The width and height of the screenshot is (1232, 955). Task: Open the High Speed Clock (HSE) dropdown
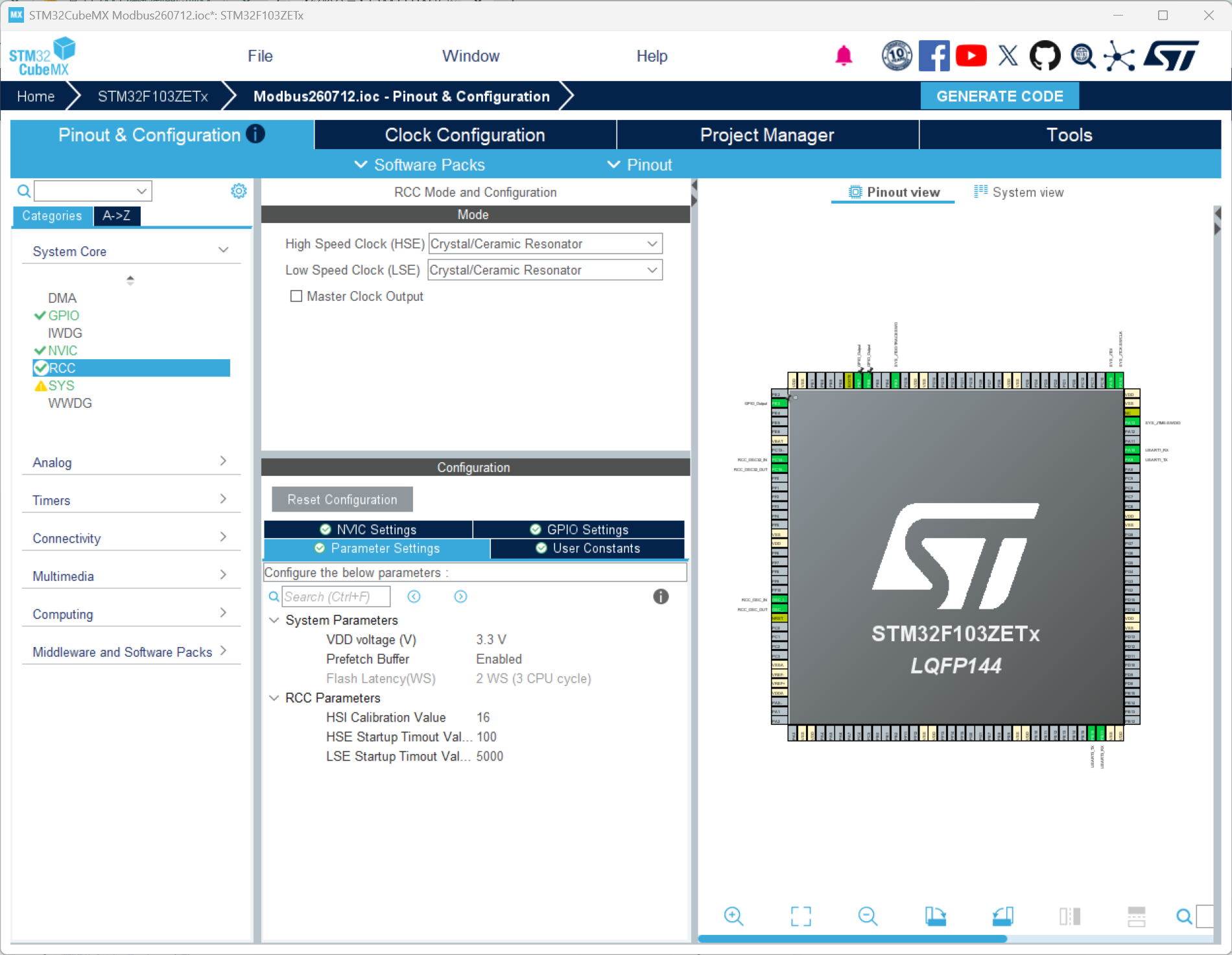click(x=545, y=244)
